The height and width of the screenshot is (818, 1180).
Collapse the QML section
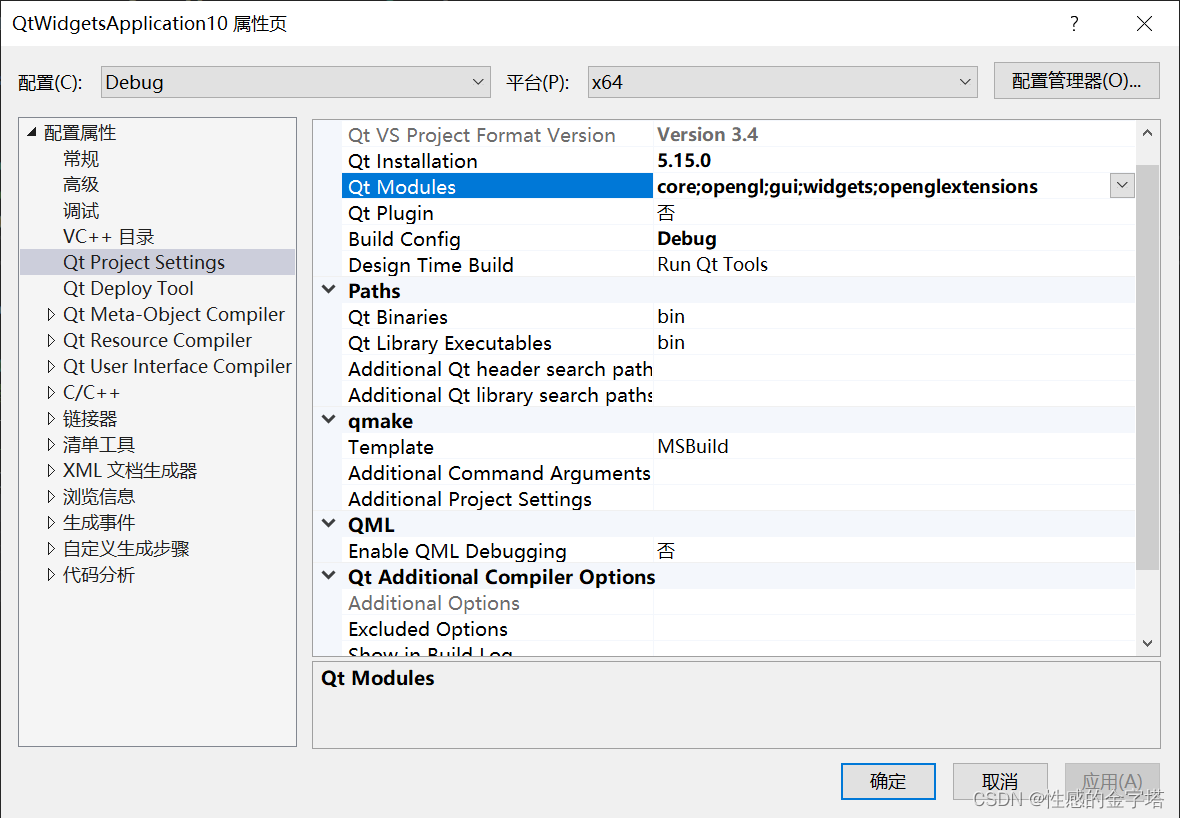(x=329, y=524)
